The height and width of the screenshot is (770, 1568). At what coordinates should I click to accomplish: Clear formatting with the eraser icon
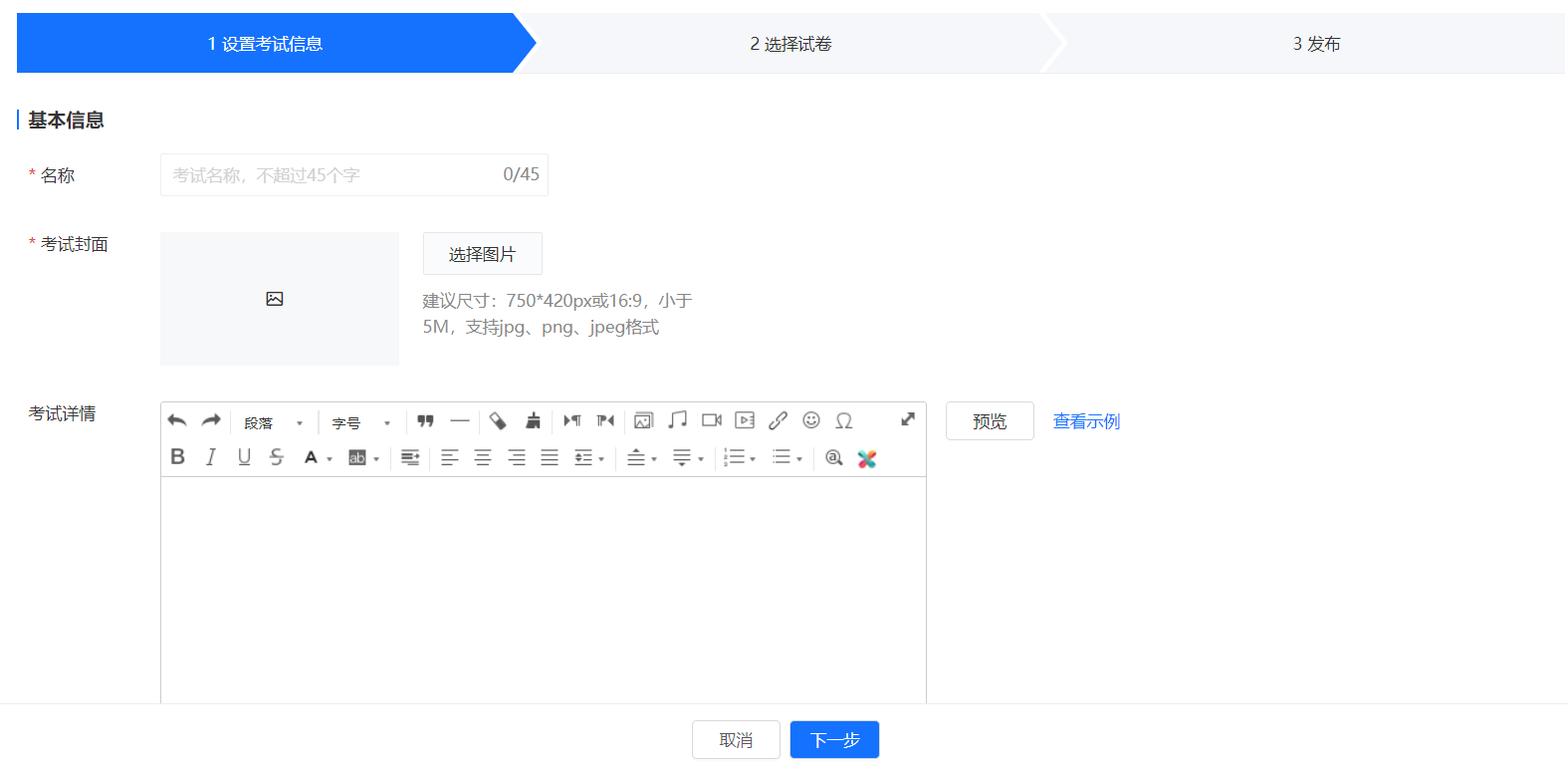499,420
